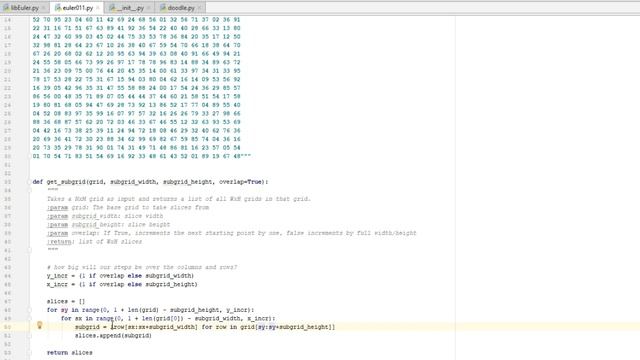Switch to the doodle.py tab
Viewport: 640px width, 360px height.
tap(181, 8)
